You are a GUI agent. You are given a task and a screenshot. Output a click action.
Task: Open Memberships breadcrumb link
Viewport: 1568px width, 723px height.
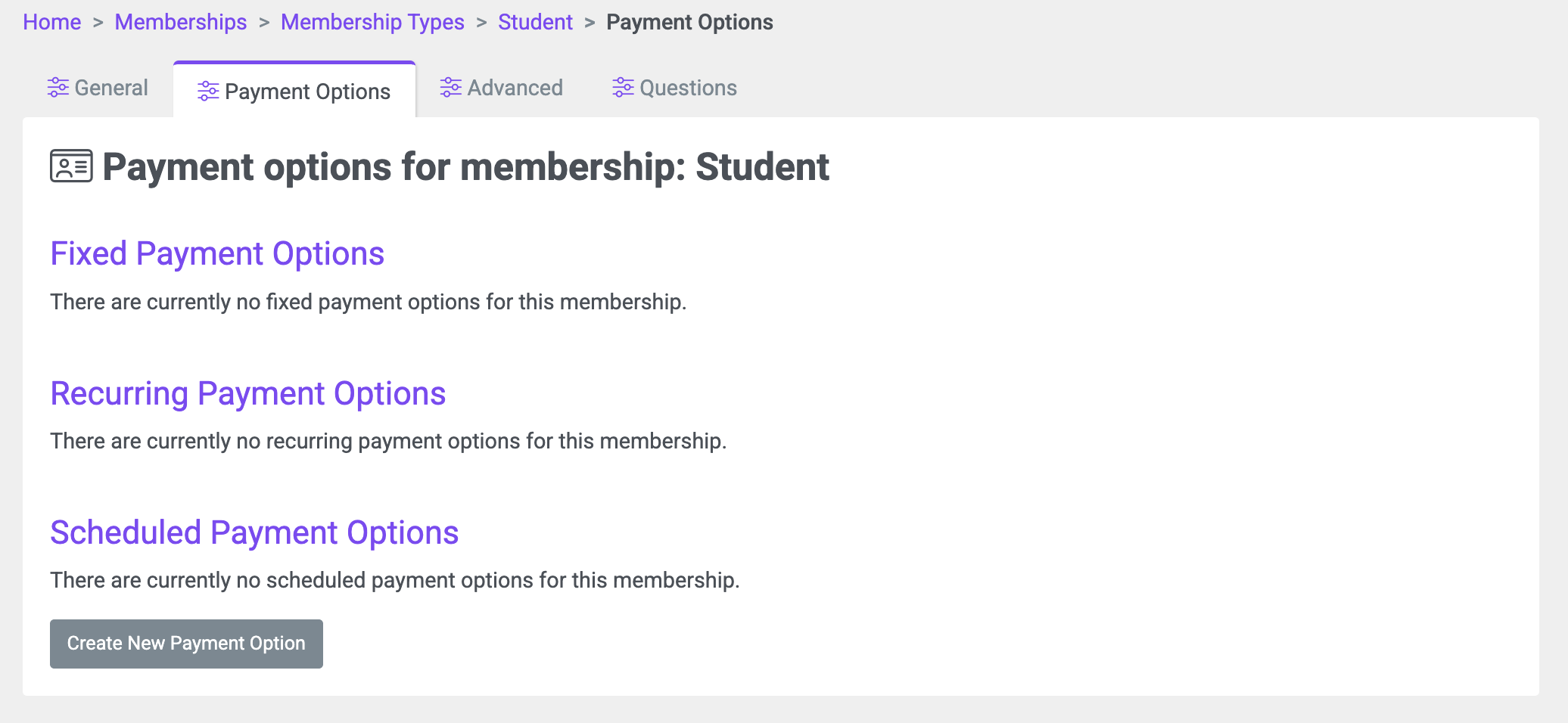181,22
